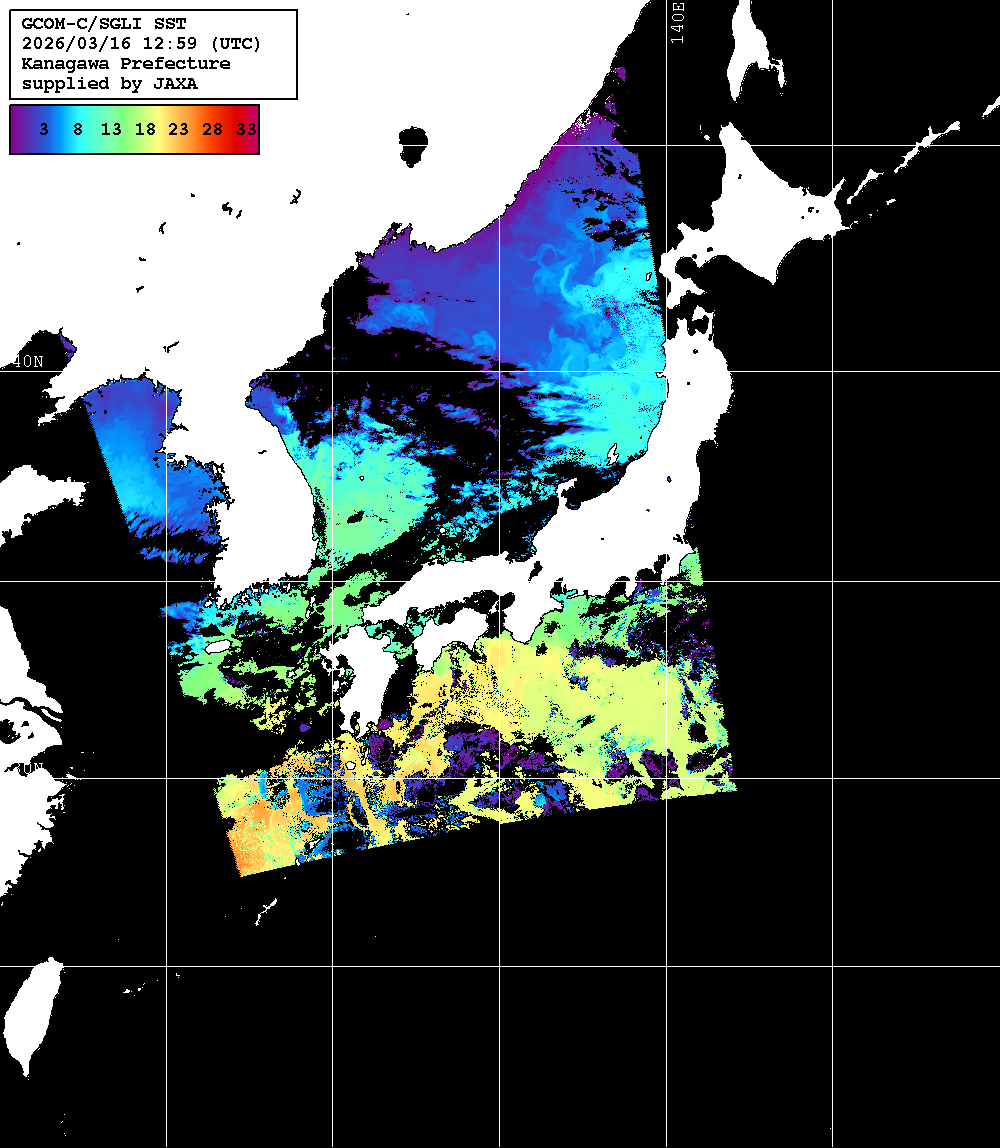Click the Kanagawa Prefecture label

(125, 64)
